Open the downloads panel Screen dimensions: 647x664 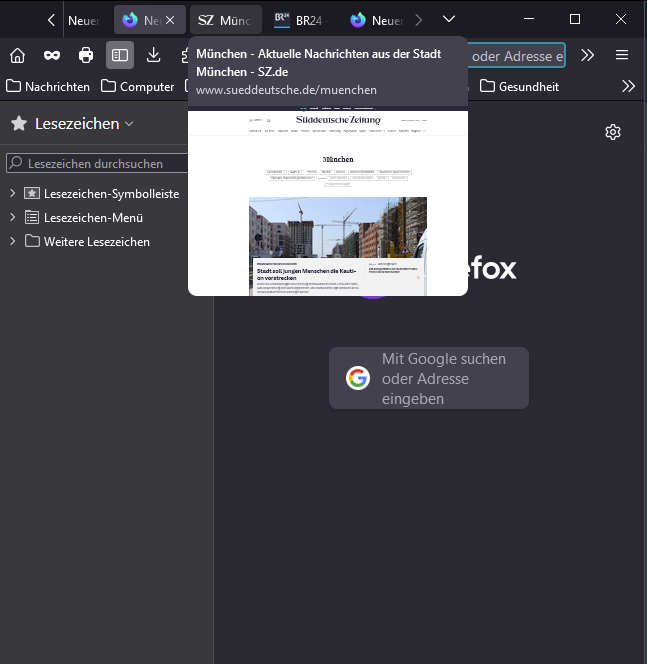pos(154,55)
